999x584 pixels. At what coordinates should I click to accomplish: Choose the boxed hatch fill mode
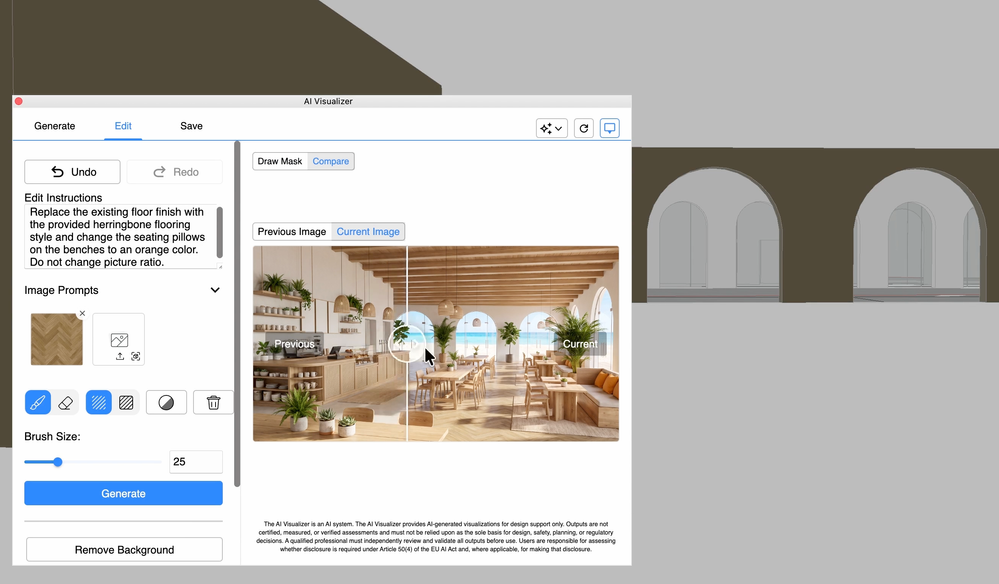pyautogui.click(x=126, y=402)
